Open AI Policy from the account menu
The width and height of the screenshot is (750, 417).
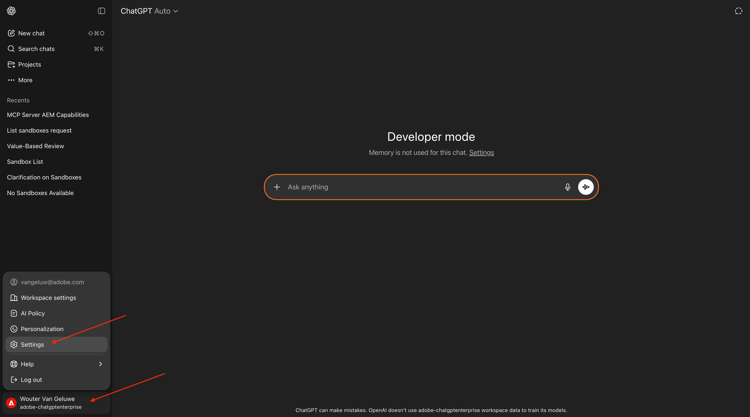(56, 313)
